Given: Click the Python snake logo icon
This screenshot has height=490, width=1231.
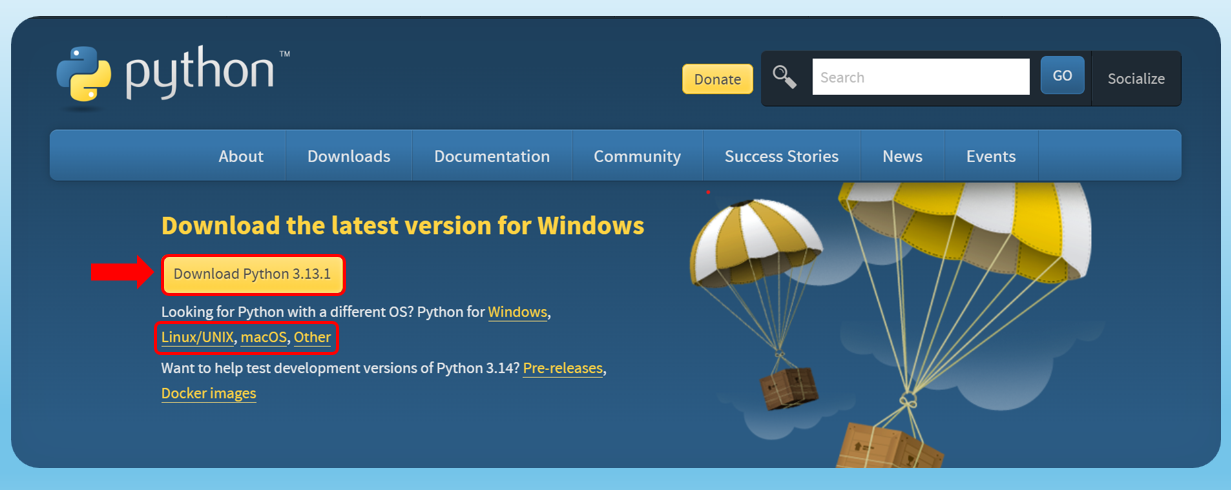Looking at the screenshot, I should point(83,74).
